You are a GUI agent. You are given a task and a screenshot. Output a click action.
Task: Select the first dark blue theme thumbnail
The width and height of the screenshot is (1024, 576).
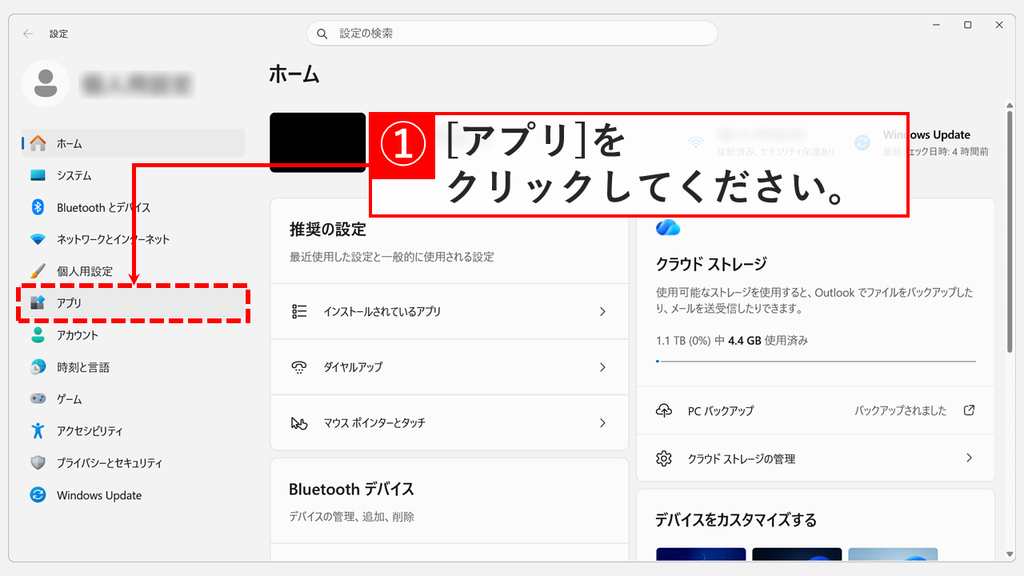click(701, 554)
